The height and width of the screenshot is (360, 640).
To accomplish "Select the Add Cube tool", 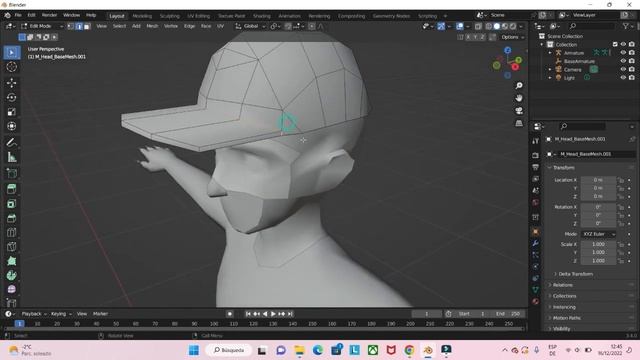I will [12, 173].
